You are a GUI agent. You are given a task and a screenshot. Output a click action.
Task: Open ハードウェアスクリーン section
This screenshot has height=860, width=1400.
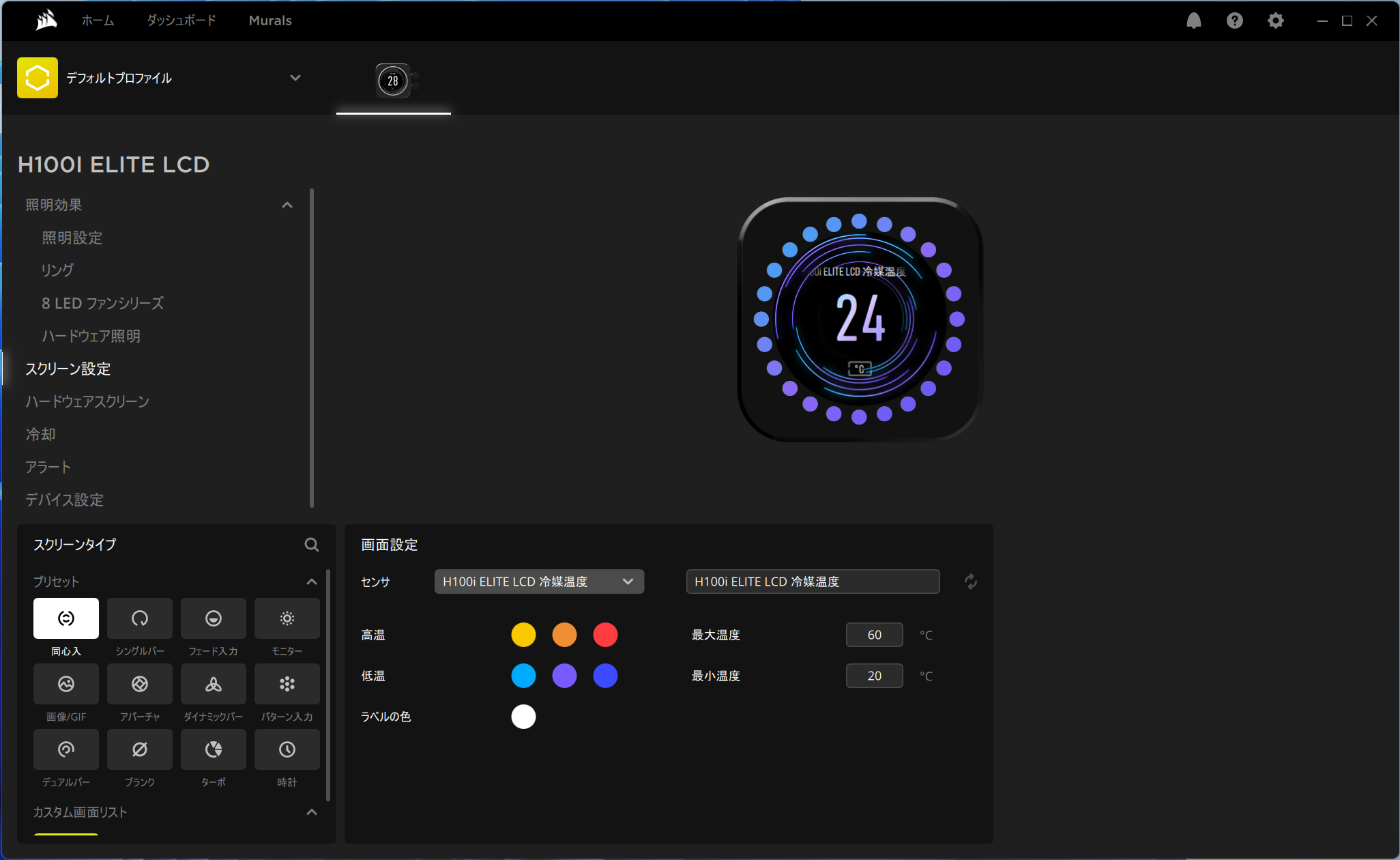[87, 401]
